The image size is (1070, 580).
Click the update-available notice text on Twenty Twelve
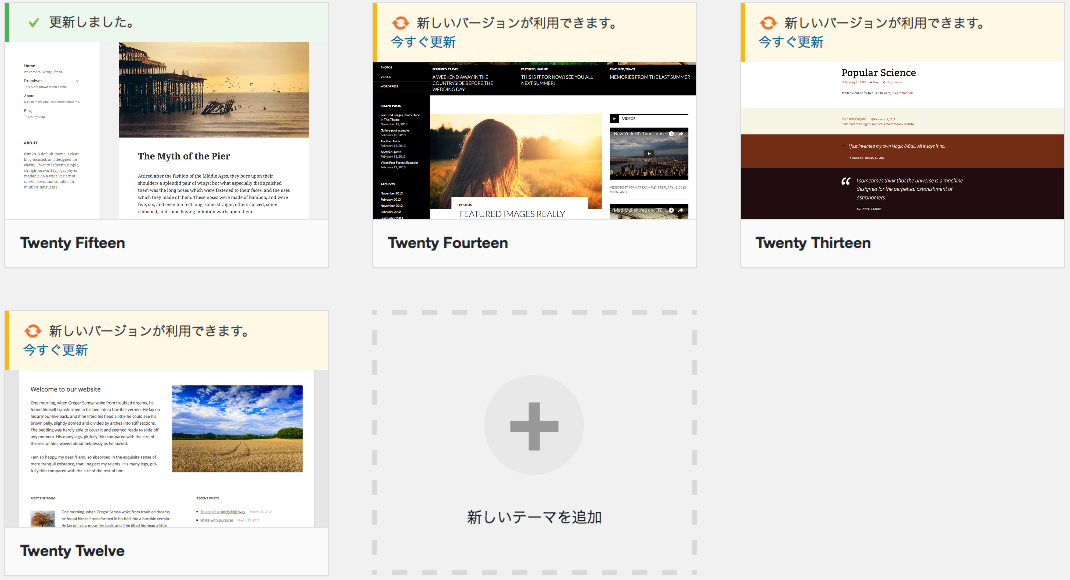pos(149,331)
